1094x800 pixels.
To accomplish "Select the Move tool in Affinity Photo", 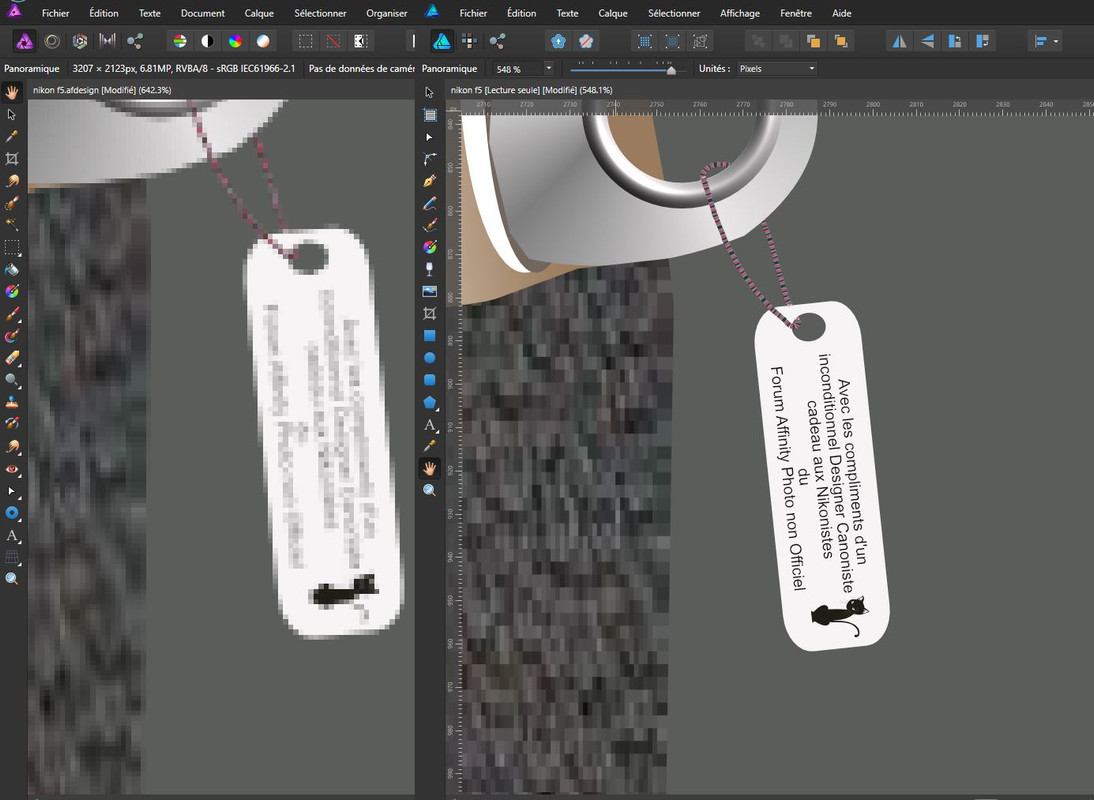I will tap(12, 114).
